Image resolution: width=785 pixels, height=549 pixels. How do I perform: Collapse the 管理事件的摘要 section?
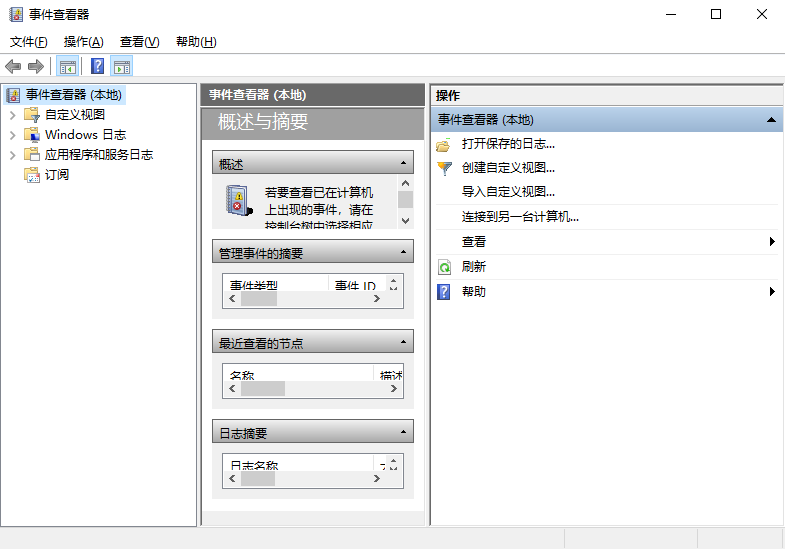coord(404,252)
